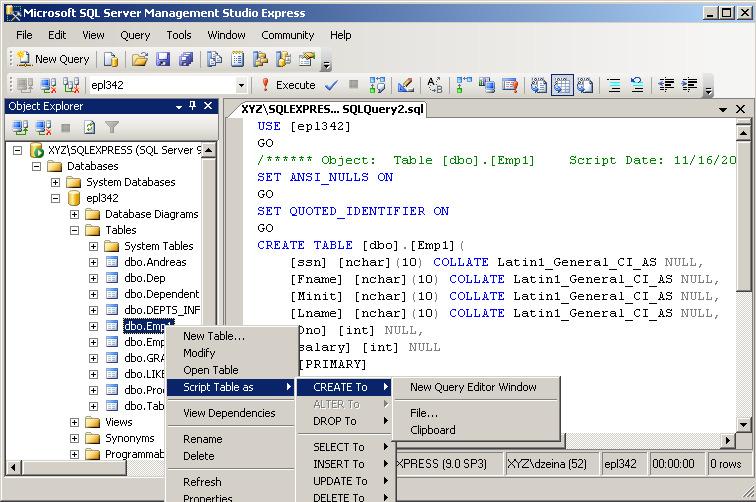Click the Parse checkmark icon
The image size is (756, 502).
331,85
